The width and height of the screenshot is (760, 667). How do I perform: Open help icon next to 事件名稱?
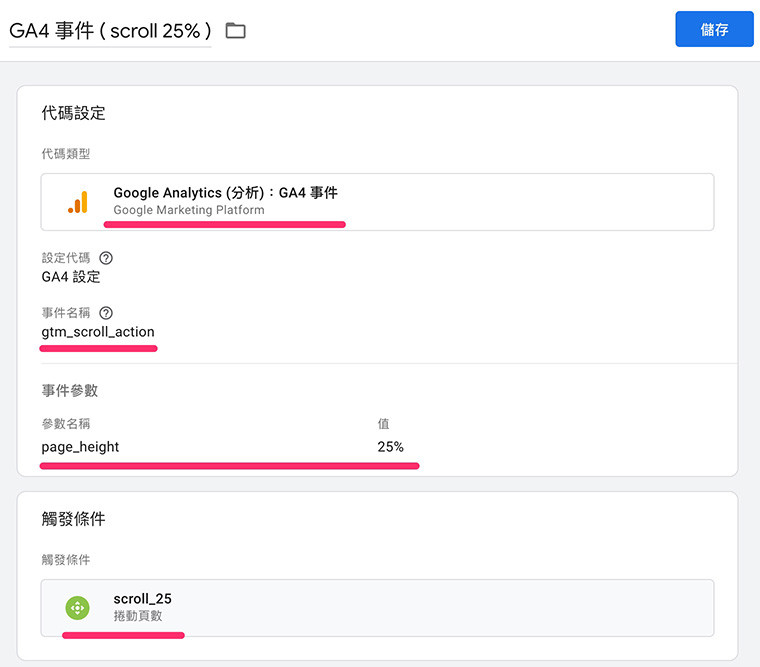point(107,313)
